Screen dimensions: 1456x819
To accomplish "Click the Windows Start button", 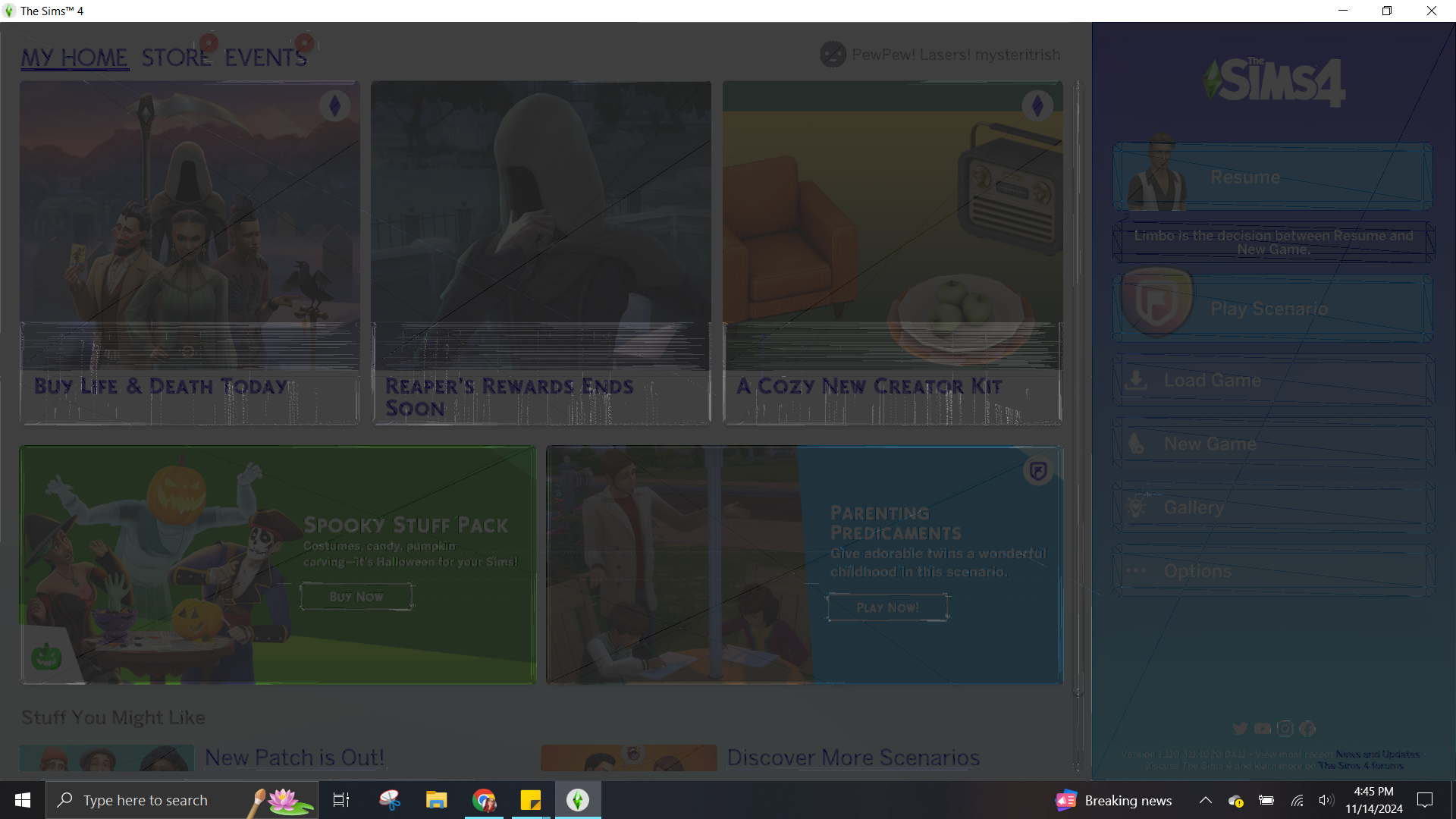I will [x=23, y=800].
